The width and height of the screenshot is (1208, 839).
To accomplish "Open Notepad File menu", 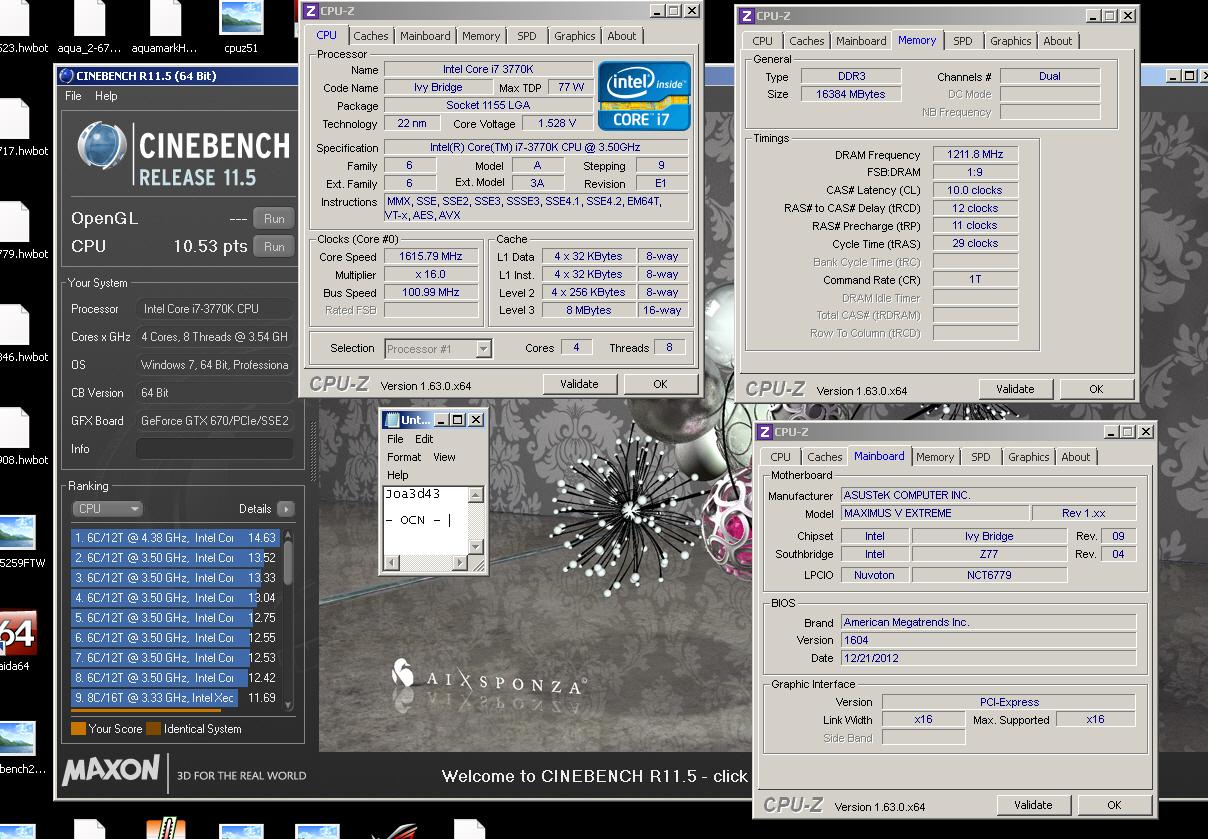I will pos(395,439).
